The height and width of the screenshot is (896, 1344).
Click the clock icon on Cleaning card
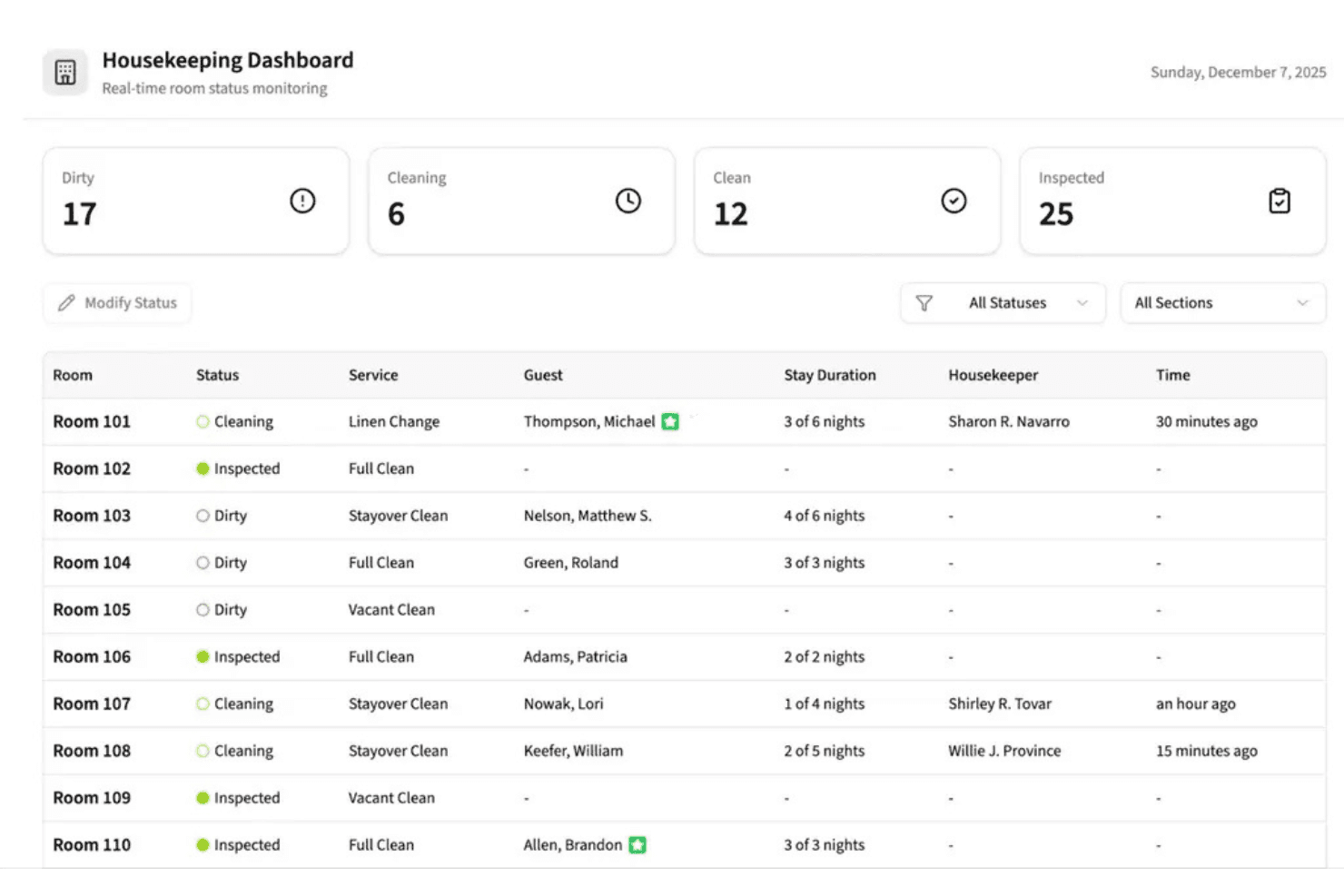[x=628, y=201]
